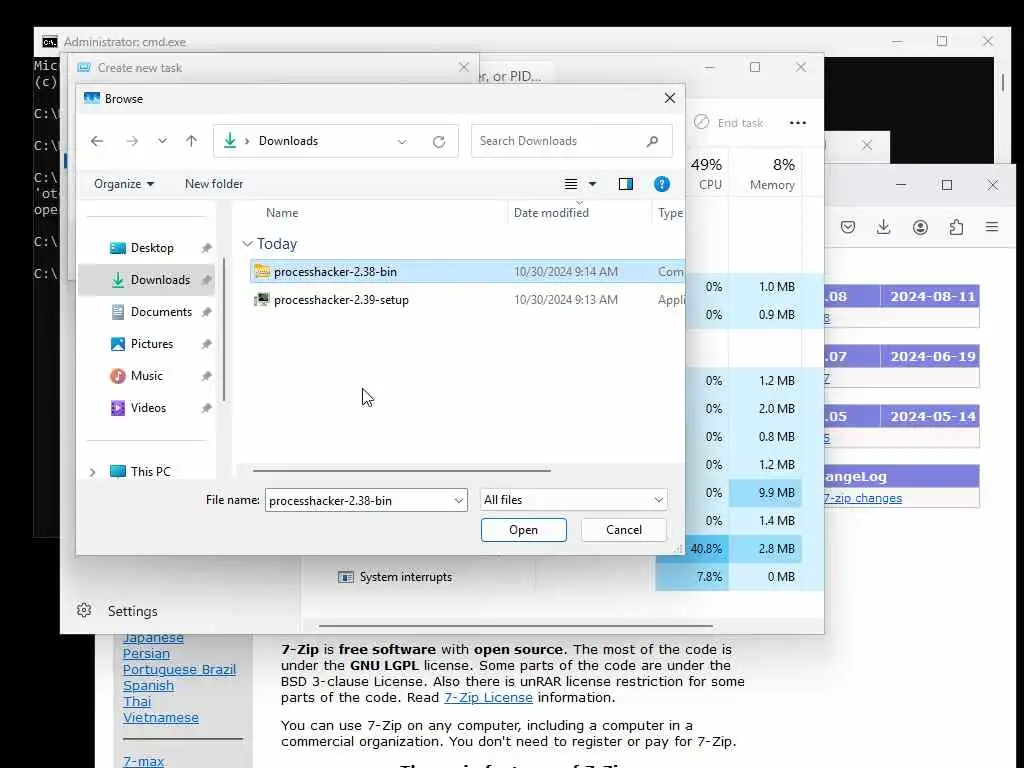
Task: Expand This PC tree node
Action: [x=92, y=472]
